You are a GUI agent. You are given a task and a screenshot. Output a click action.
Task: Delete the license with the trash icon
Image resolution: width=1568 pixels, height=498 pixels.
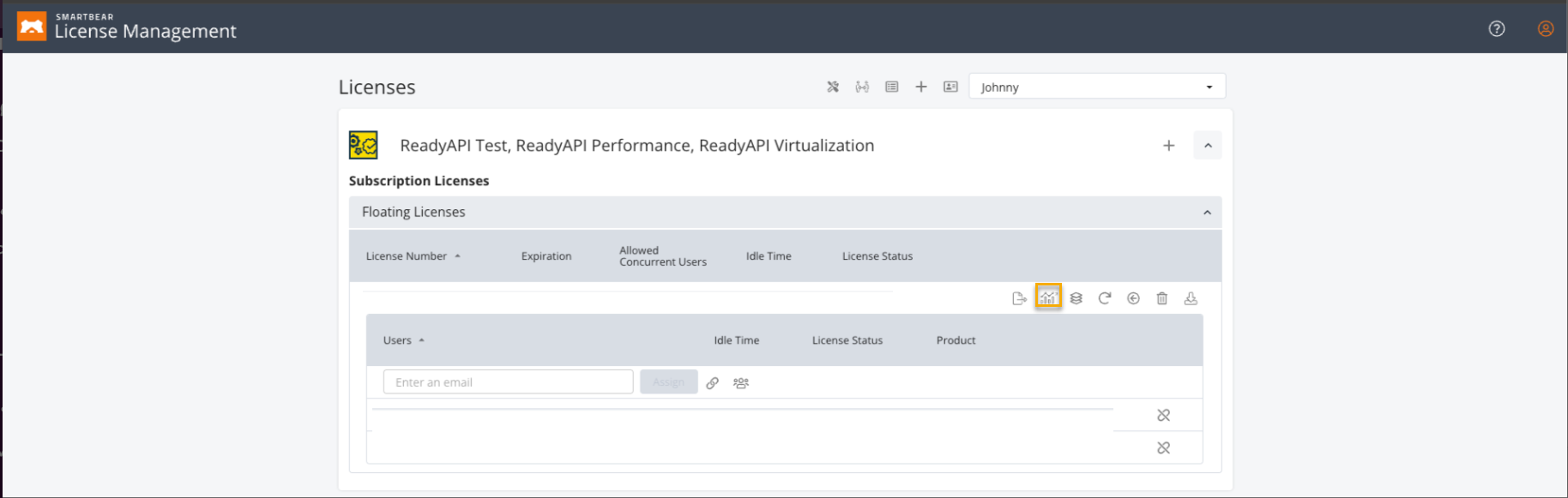pos(1161,298)
